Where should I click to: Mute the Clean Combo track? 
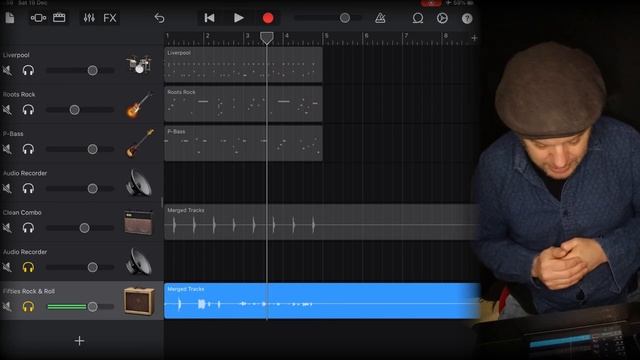click(x=7, y=228)
